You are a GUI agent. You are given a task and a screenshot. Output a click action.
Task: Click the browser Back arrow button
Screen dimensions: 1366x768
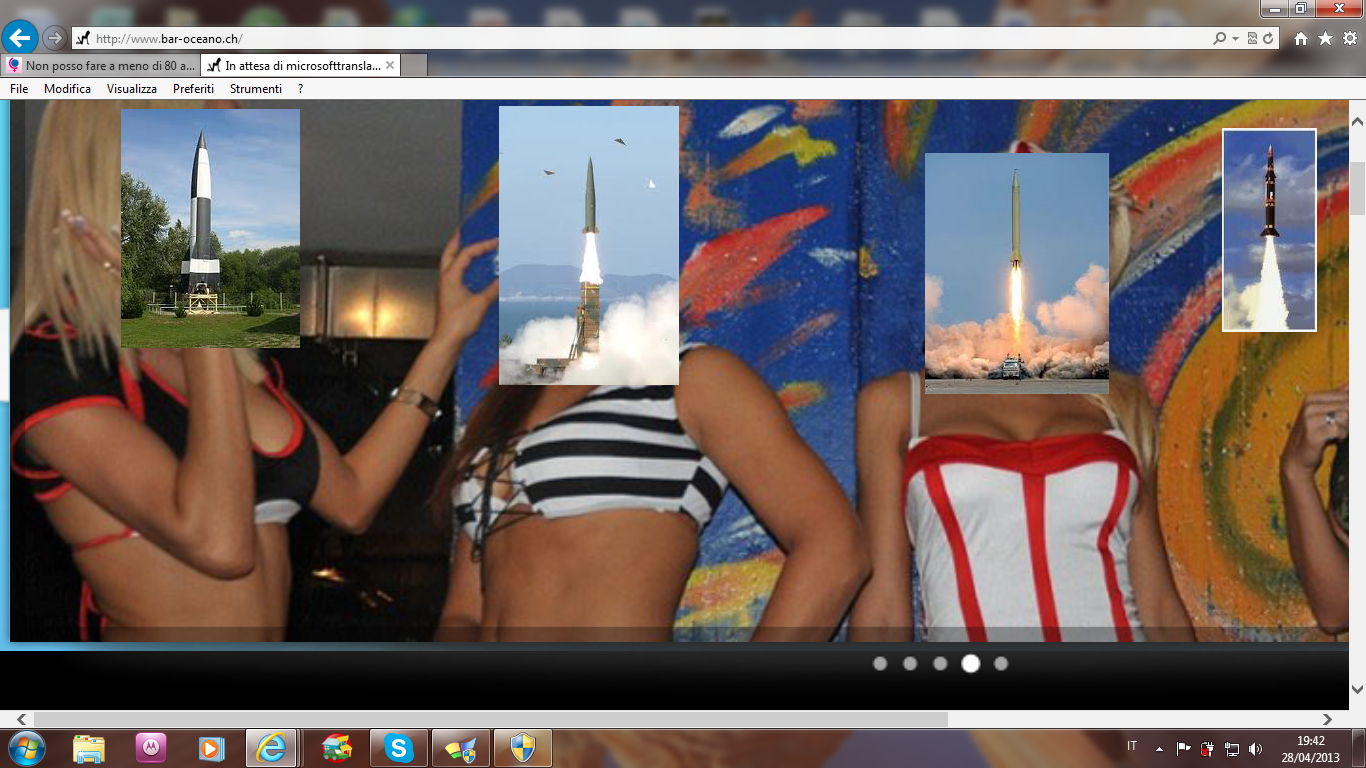pyautogui.click(x=20, y=38)
